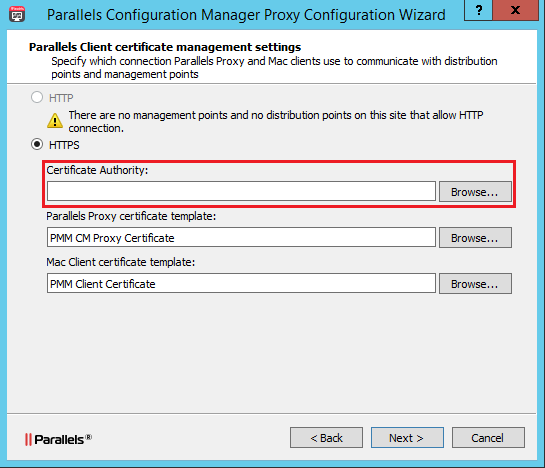
Task: Cancel the configuration wizard
Action: tap(488, 438)
